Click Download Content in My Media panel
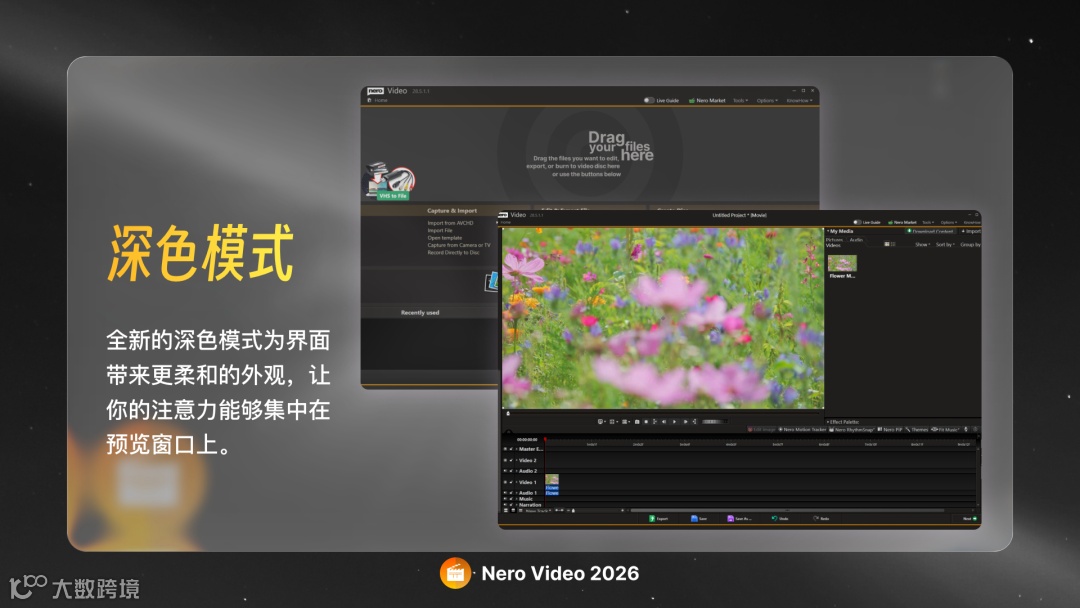This screenshot has width=1080, height=608. click(931, 231)
